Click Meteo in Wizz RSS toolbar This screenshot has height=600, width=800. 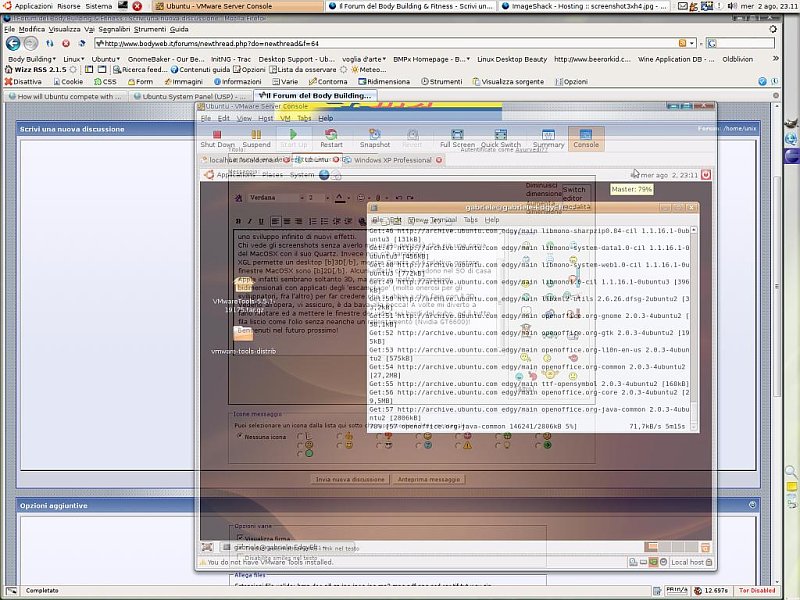tap(368, 69)
